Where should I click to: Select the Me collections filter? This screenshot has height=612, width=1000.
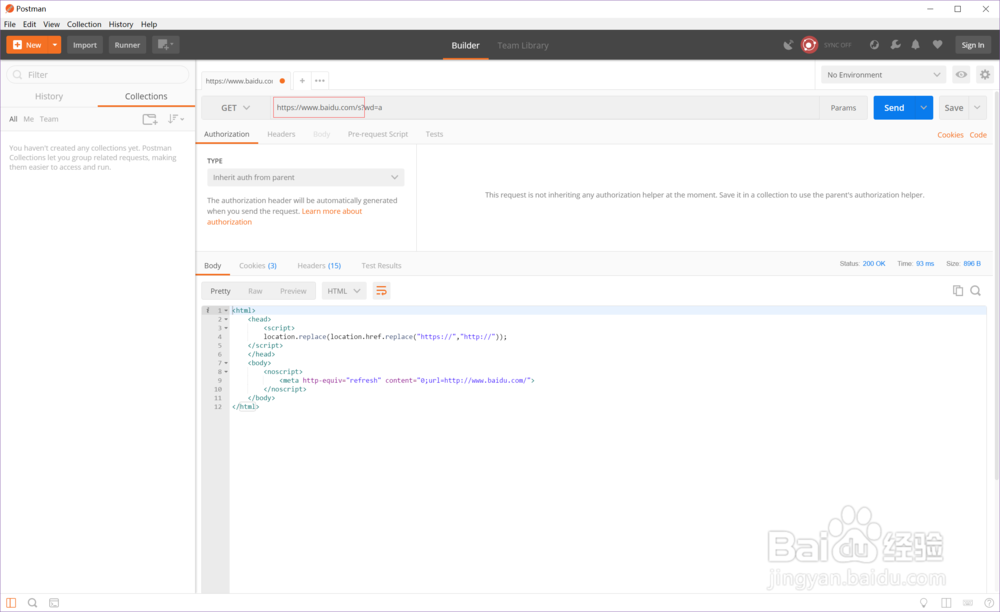click(29, 119)
